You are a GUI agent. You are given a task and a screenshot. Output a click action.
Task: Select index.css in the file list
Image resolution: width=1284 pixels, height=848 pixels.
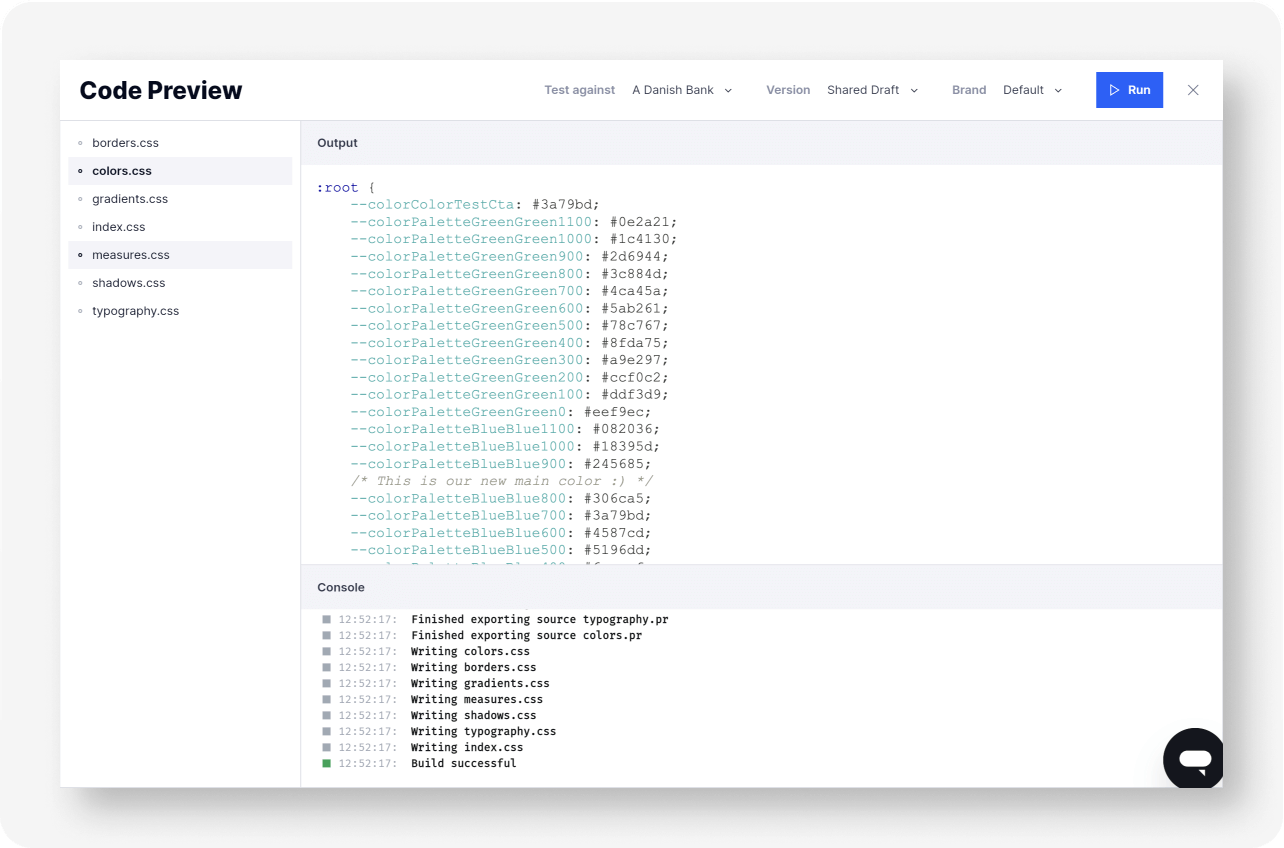tap(180, 227)
